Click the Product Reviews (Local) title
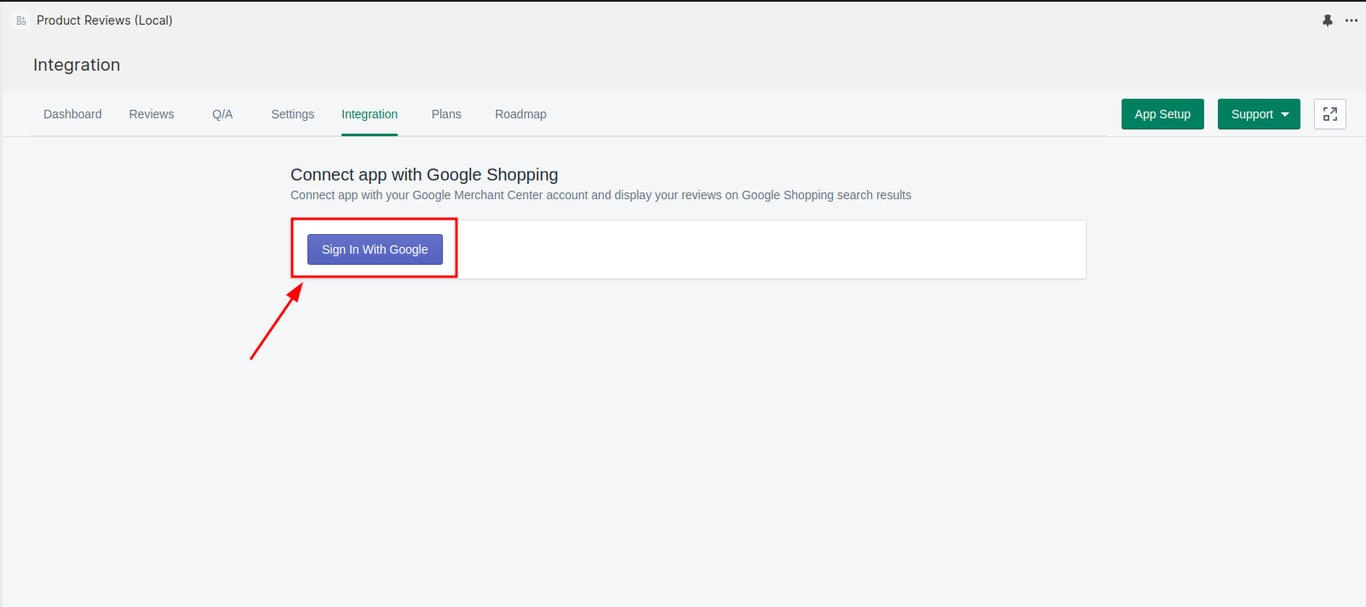This screenshot has width=1366, height=607. click(105, 21)
